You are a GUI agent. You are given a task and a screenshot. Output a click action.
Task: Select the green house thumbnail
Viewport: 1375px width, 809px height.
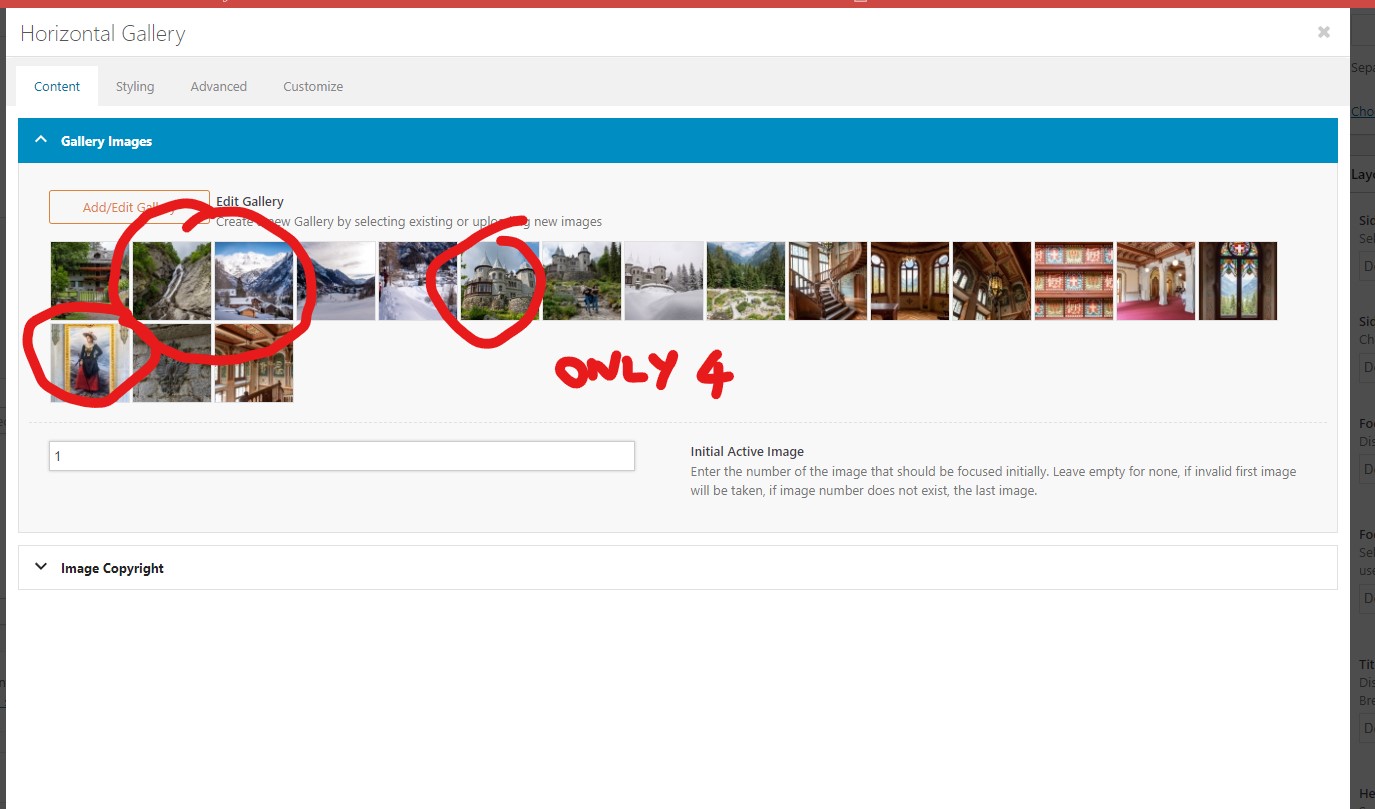[90, 281]
